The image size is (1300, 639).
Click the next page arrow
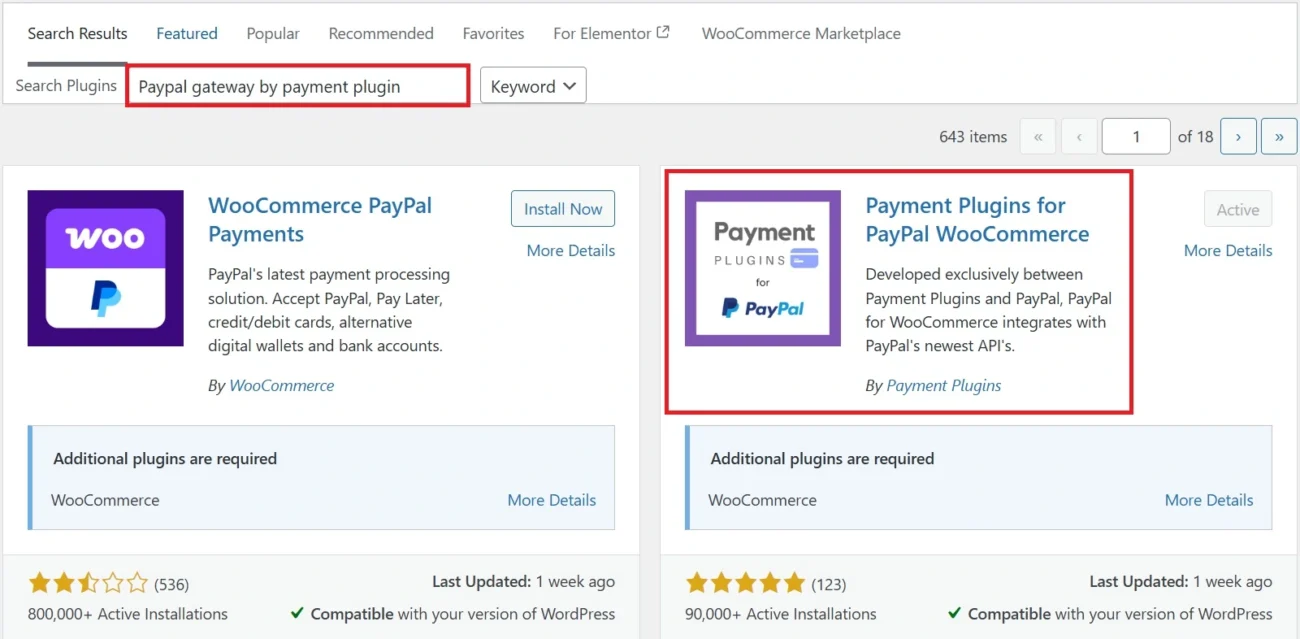coord(1238,136)
